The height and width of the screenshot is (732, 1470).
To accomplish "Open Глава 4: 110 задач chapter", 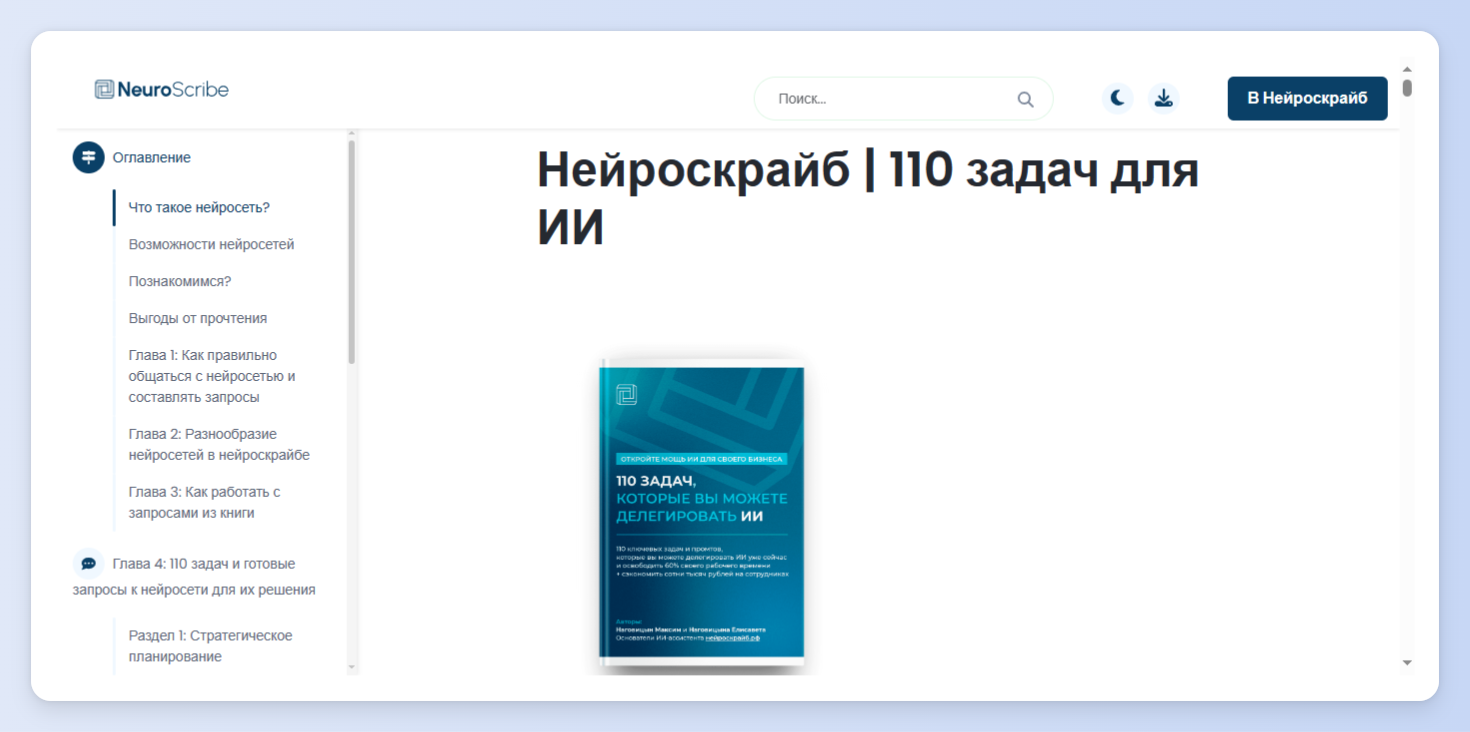I will tap(194, 577).
